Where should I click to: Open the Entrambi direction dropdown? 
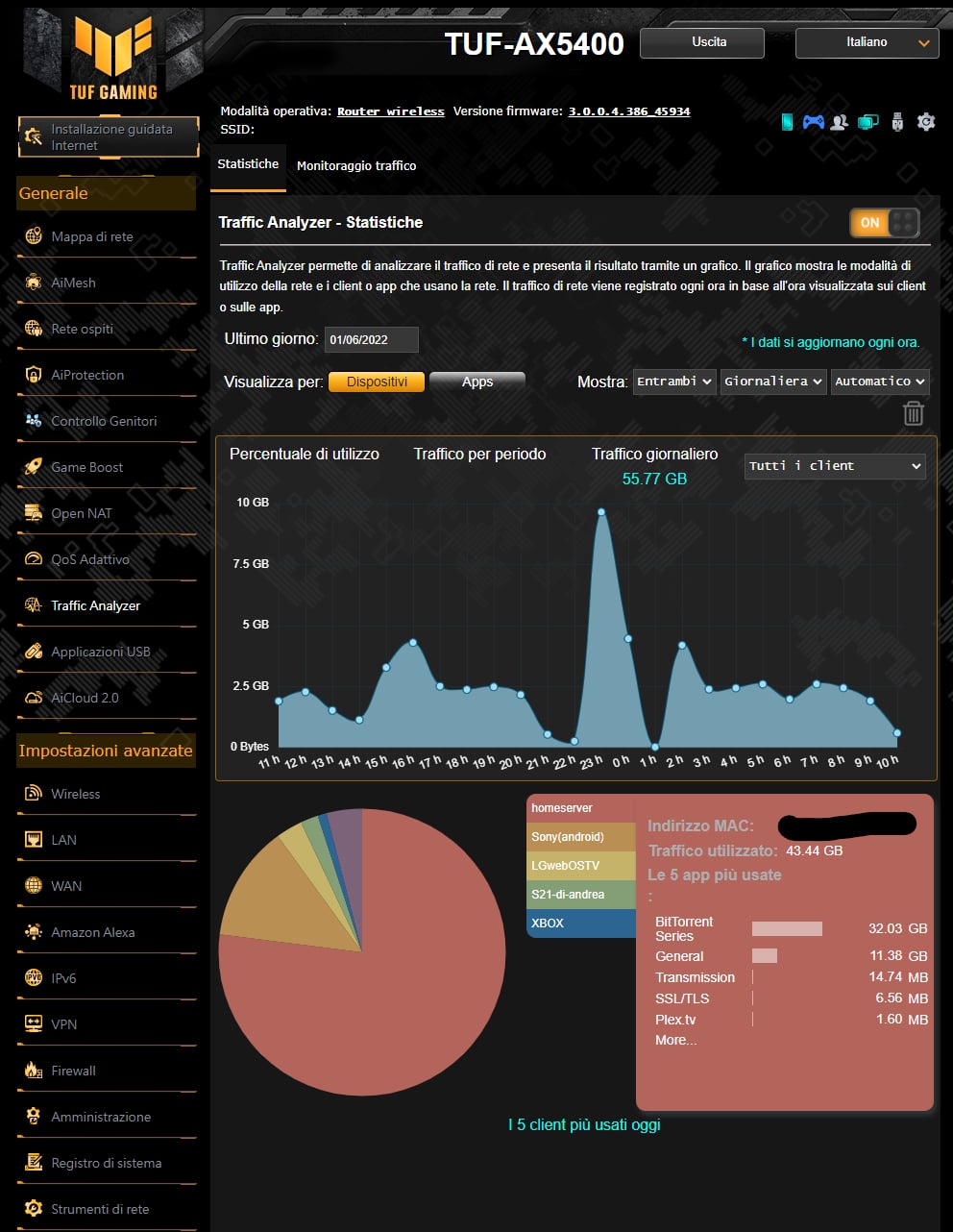point(674,382)
